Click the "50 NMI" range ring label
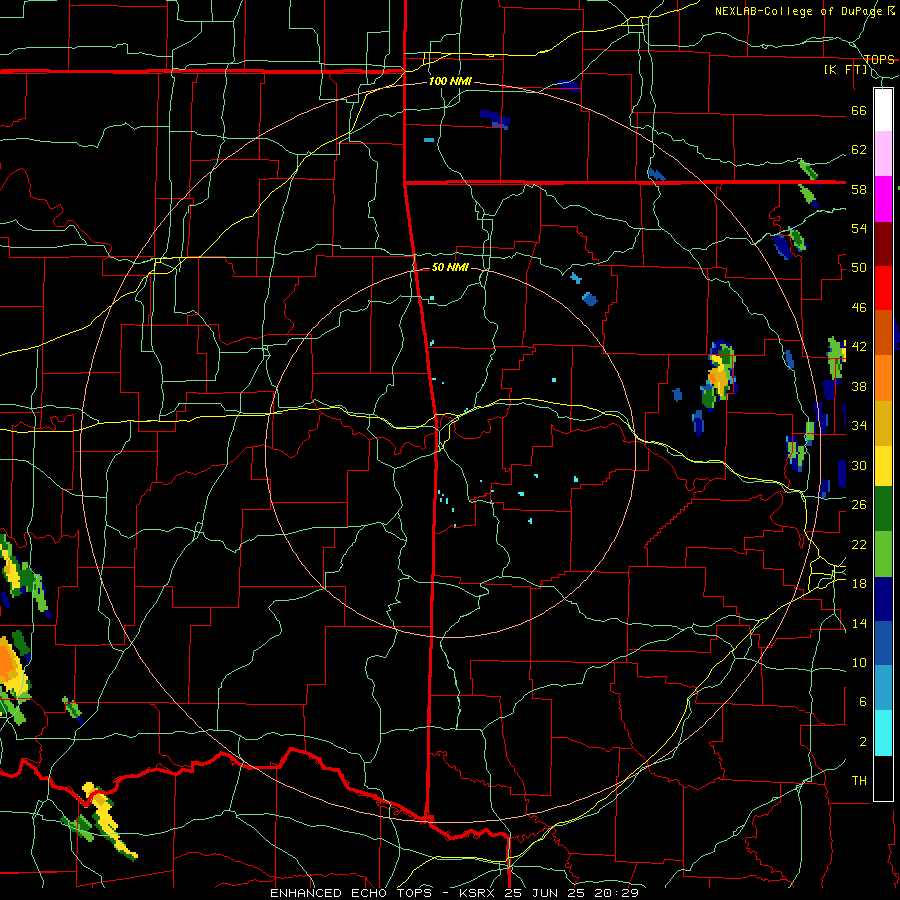Viewport: 900px width, 900px height. [450, 267]
